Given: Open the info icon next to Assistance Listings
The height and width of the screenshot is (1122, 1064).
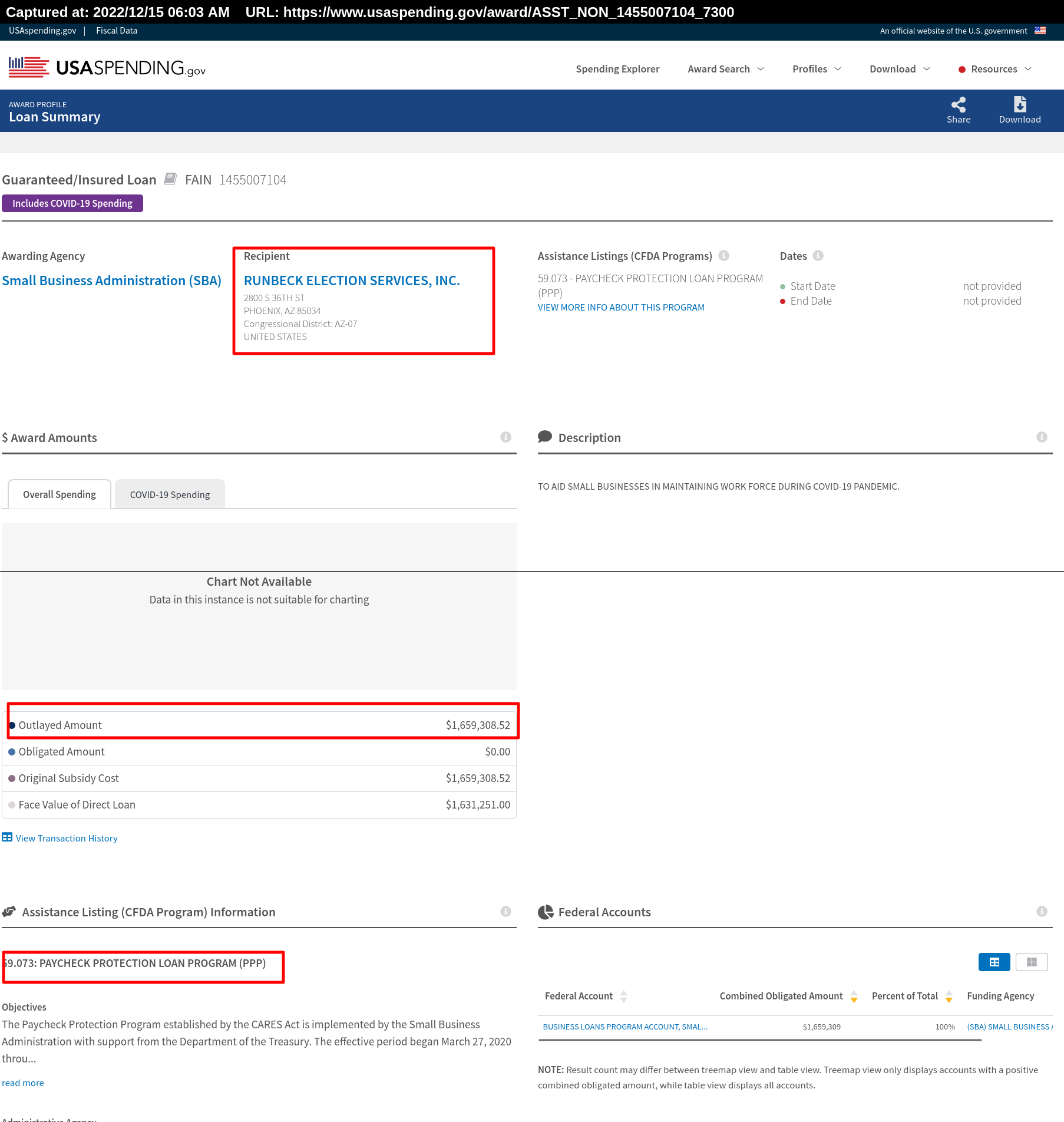Looking at the screenshot, I should (724, 256).
